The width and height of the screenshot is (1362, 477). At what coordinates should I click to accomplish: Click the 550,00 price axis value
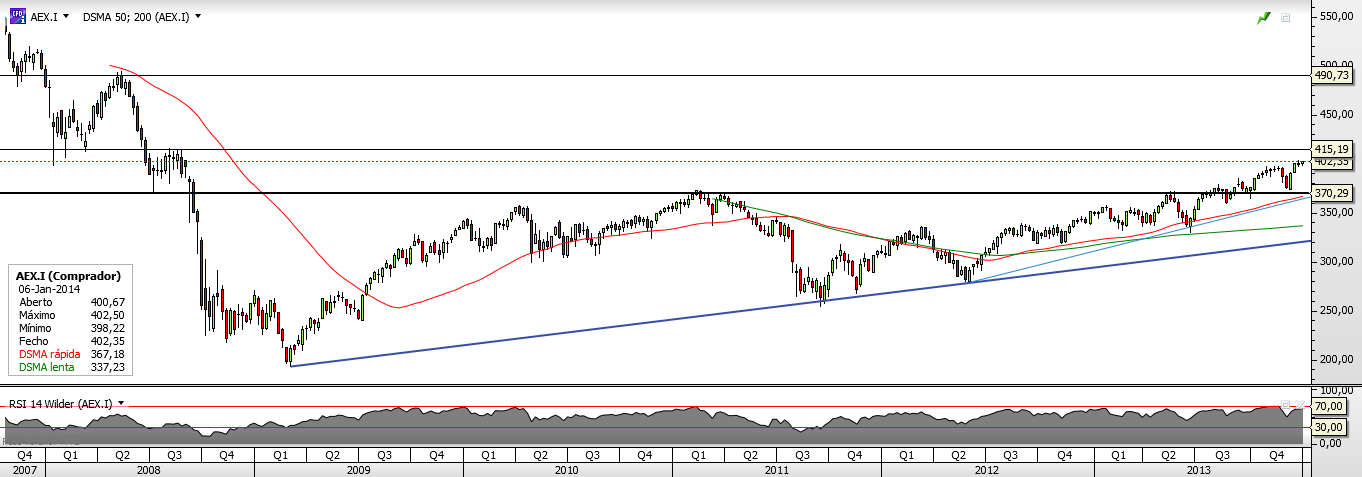(x=1335, y=17)
